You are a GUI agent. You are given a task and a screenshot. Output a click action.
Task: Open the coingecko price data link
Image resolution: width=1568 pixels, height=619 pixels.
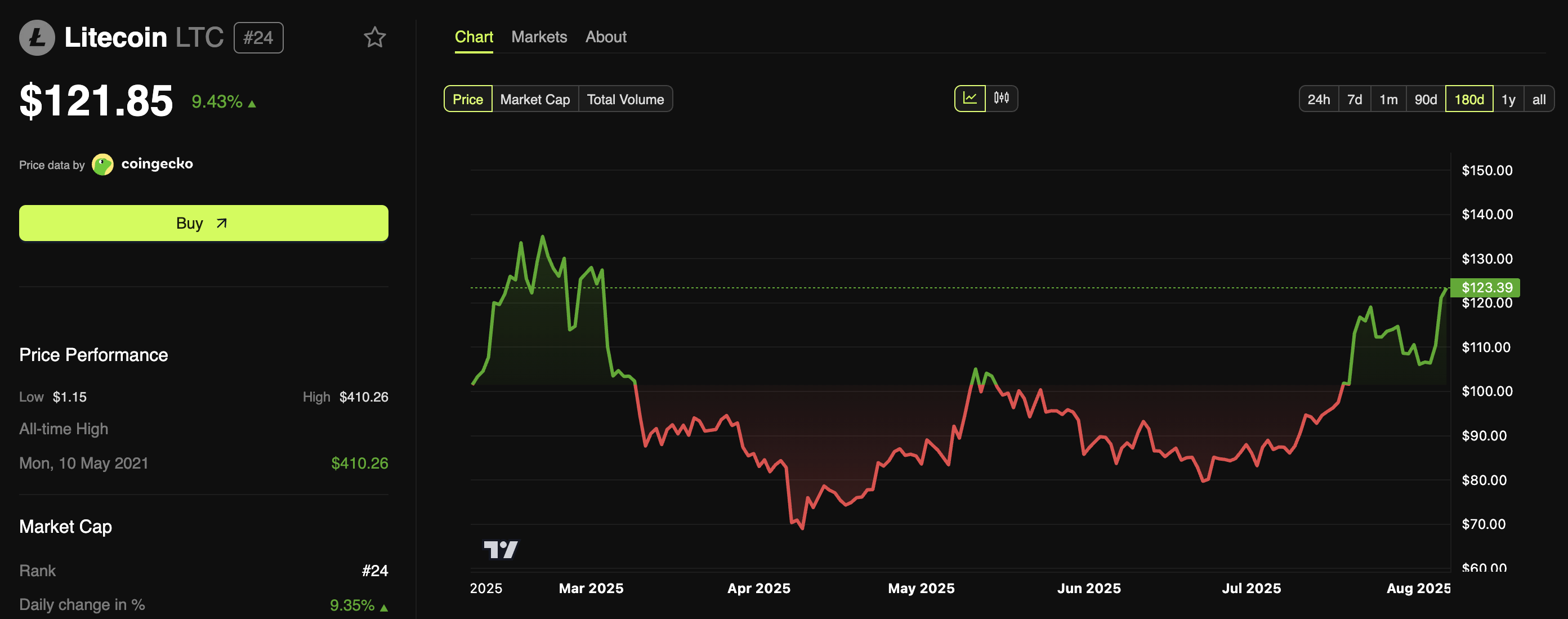(157, 164)
